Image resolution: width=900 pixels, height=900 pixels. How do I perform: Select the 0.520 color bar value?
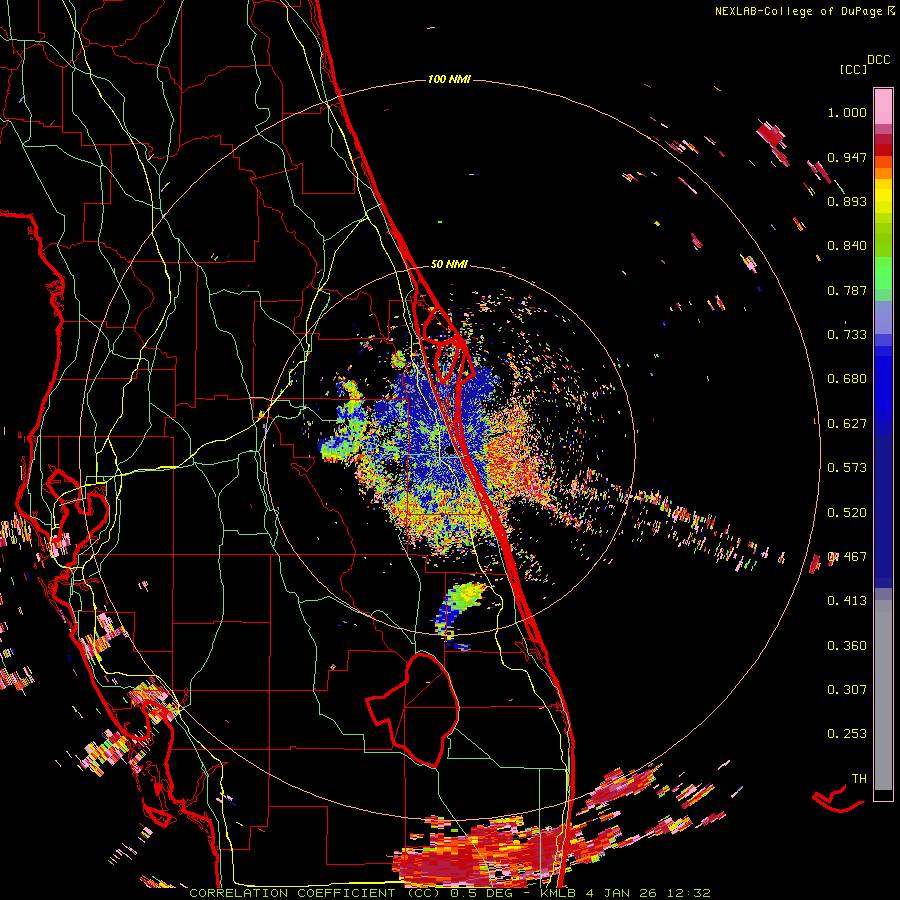click(x=847, y=513)
